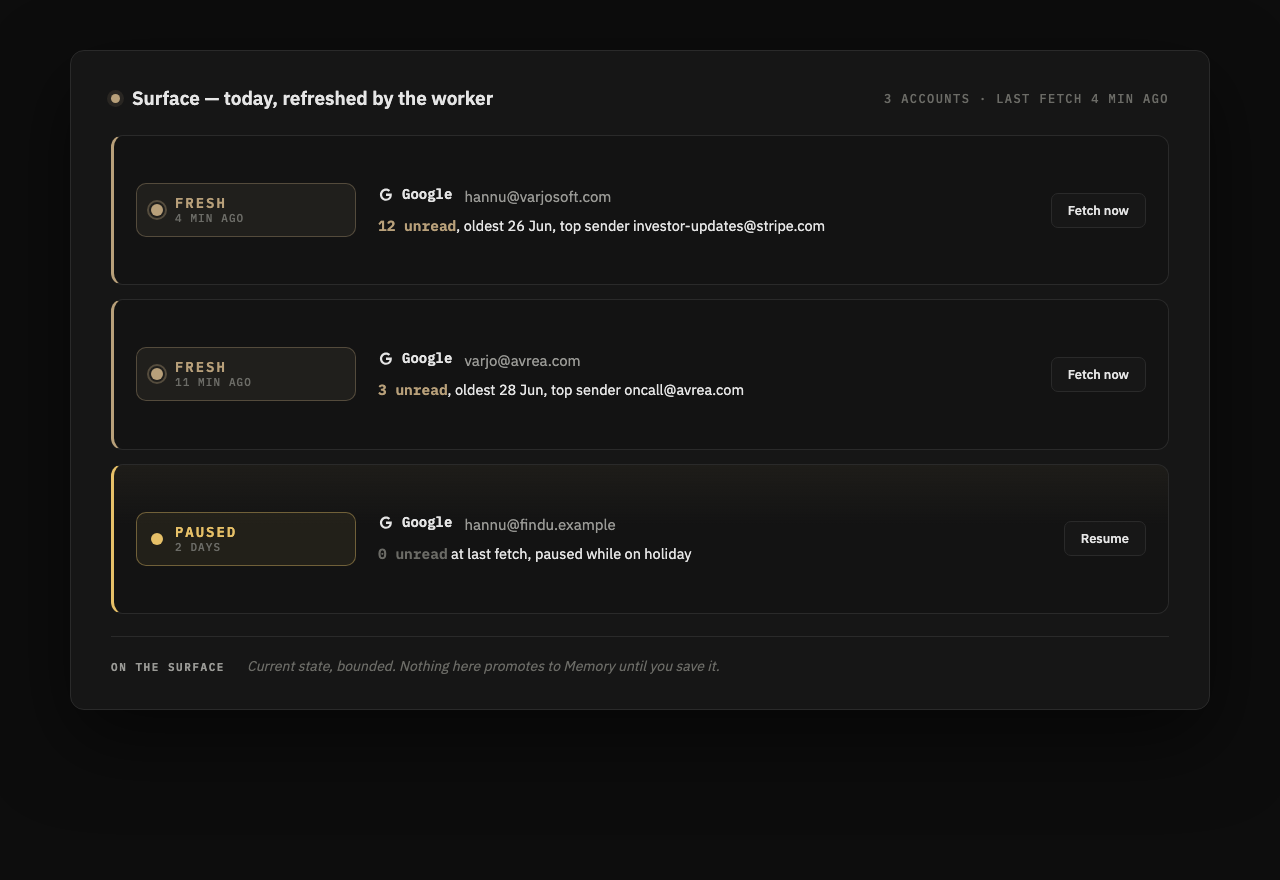Viewport: 1280px width, 880px height.
Task: Fetch now for varjo@avrea.com account
Action: coord(1098,374)
